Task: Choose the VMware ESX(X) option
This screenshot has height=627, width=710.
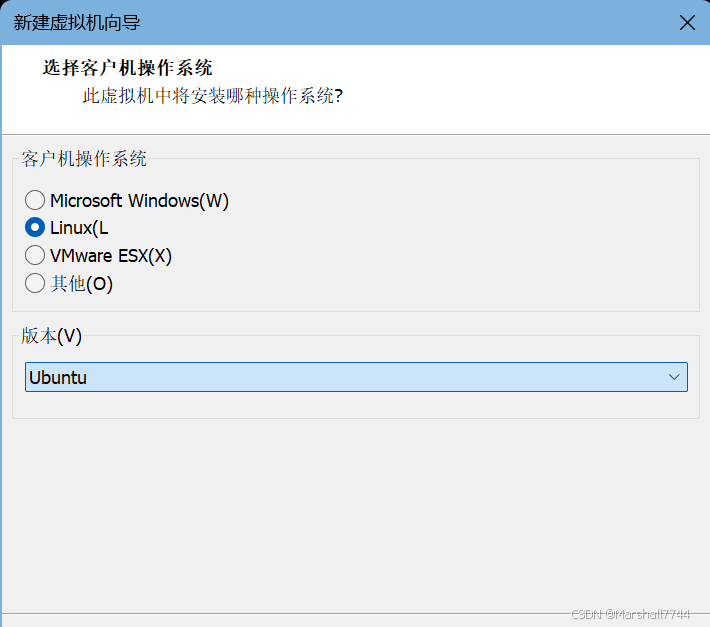Action: 35,255
